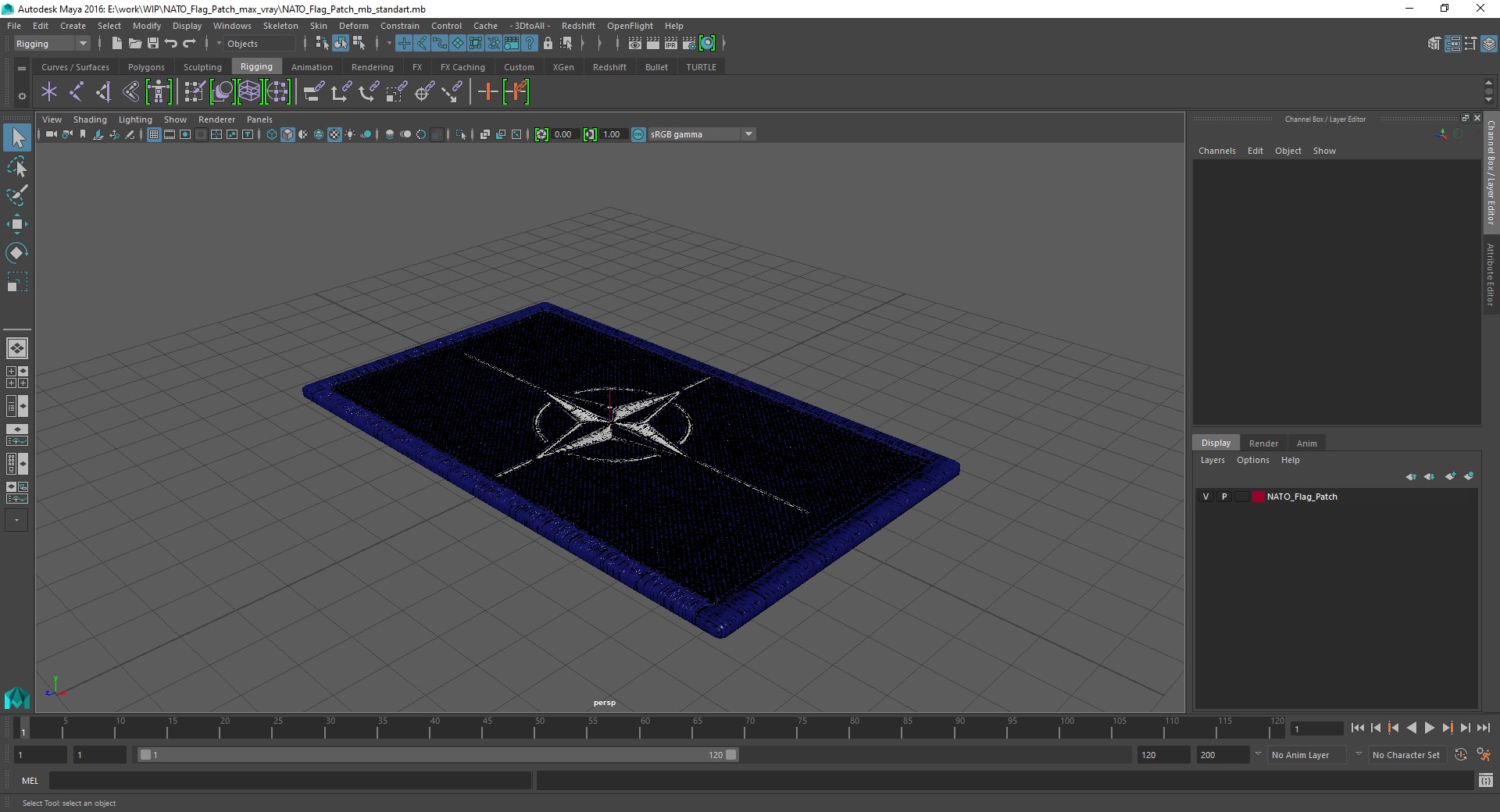
Task: Choose the Move tool in toolbox
Action: click(17, 224)
